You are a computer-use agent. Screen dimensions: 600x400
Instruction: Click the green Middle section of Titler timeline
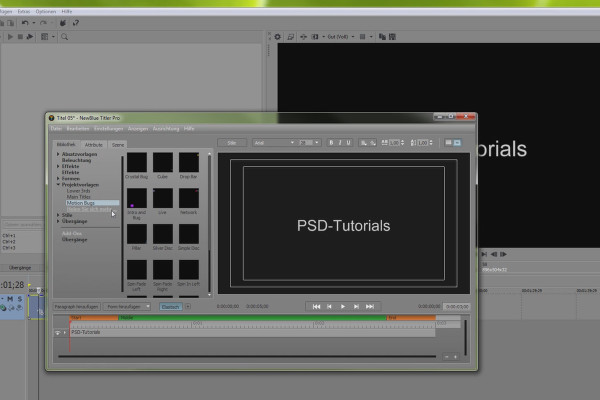coord(252,318)
